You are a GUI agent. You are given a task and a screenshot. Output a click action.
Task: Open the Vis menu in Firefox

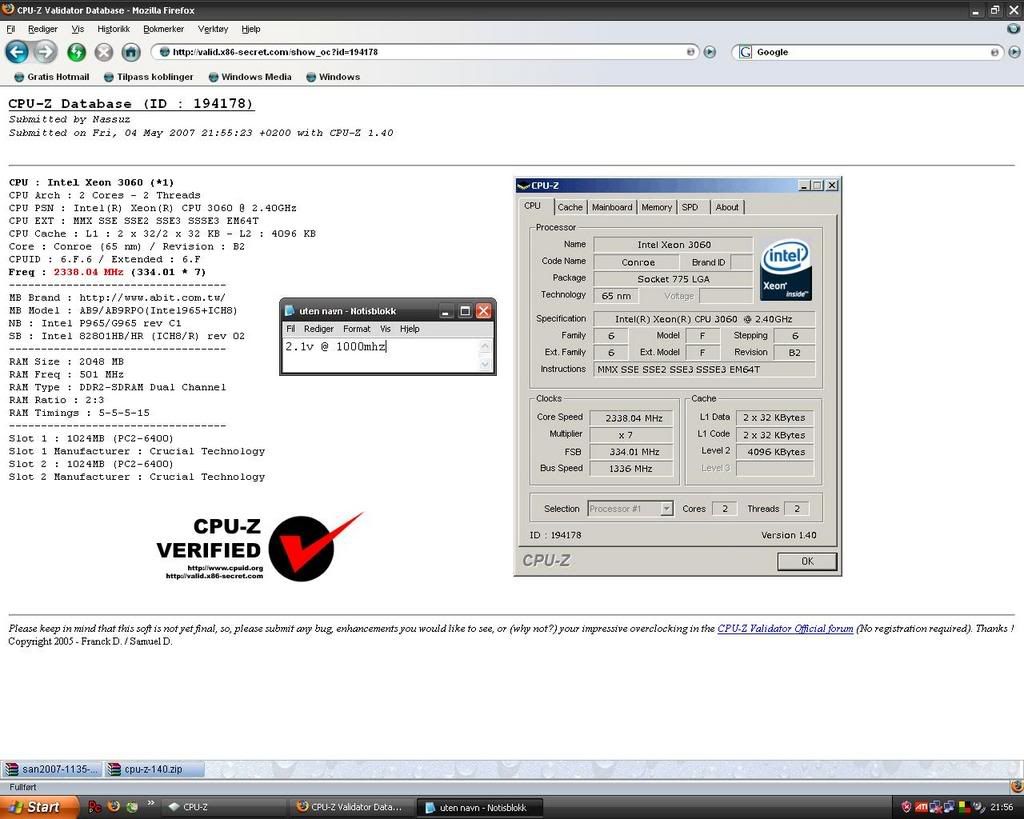coord(78,29)
